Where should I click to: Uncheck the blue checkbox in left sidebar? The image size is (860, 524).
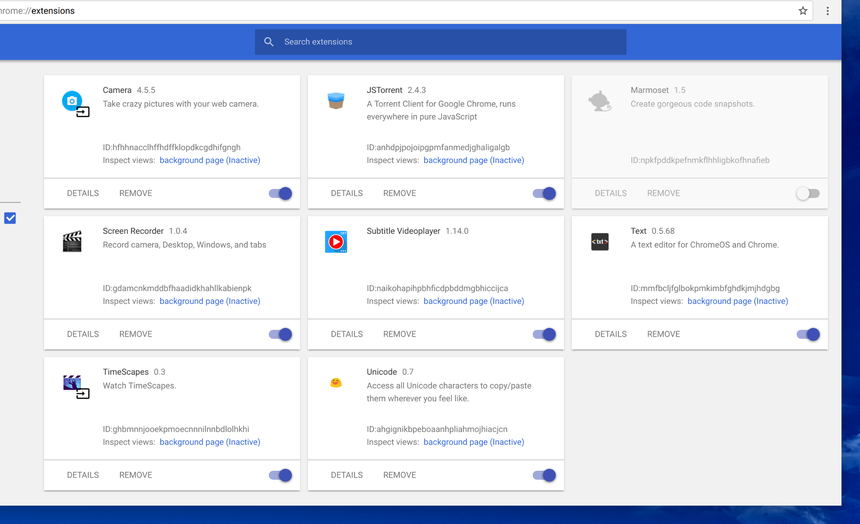[x=10, y=218]
